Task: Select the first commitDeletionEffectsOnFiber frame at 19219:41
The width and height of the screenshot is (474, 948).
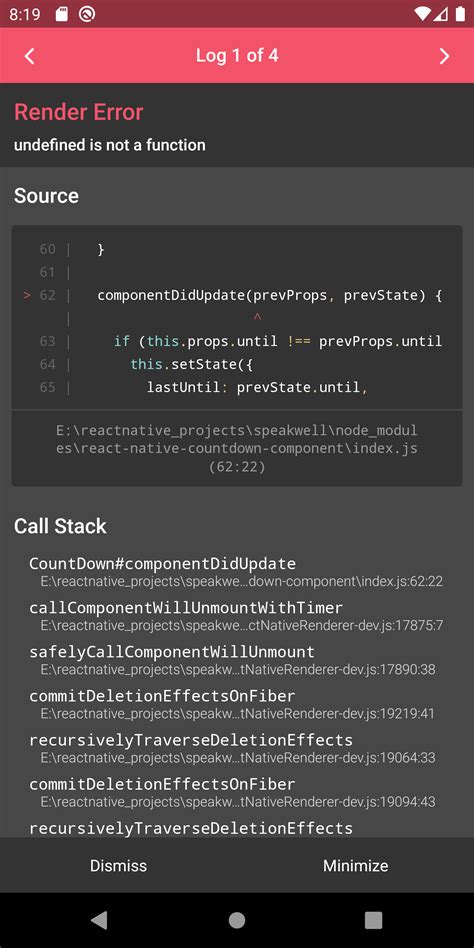Action: [237, 704]
